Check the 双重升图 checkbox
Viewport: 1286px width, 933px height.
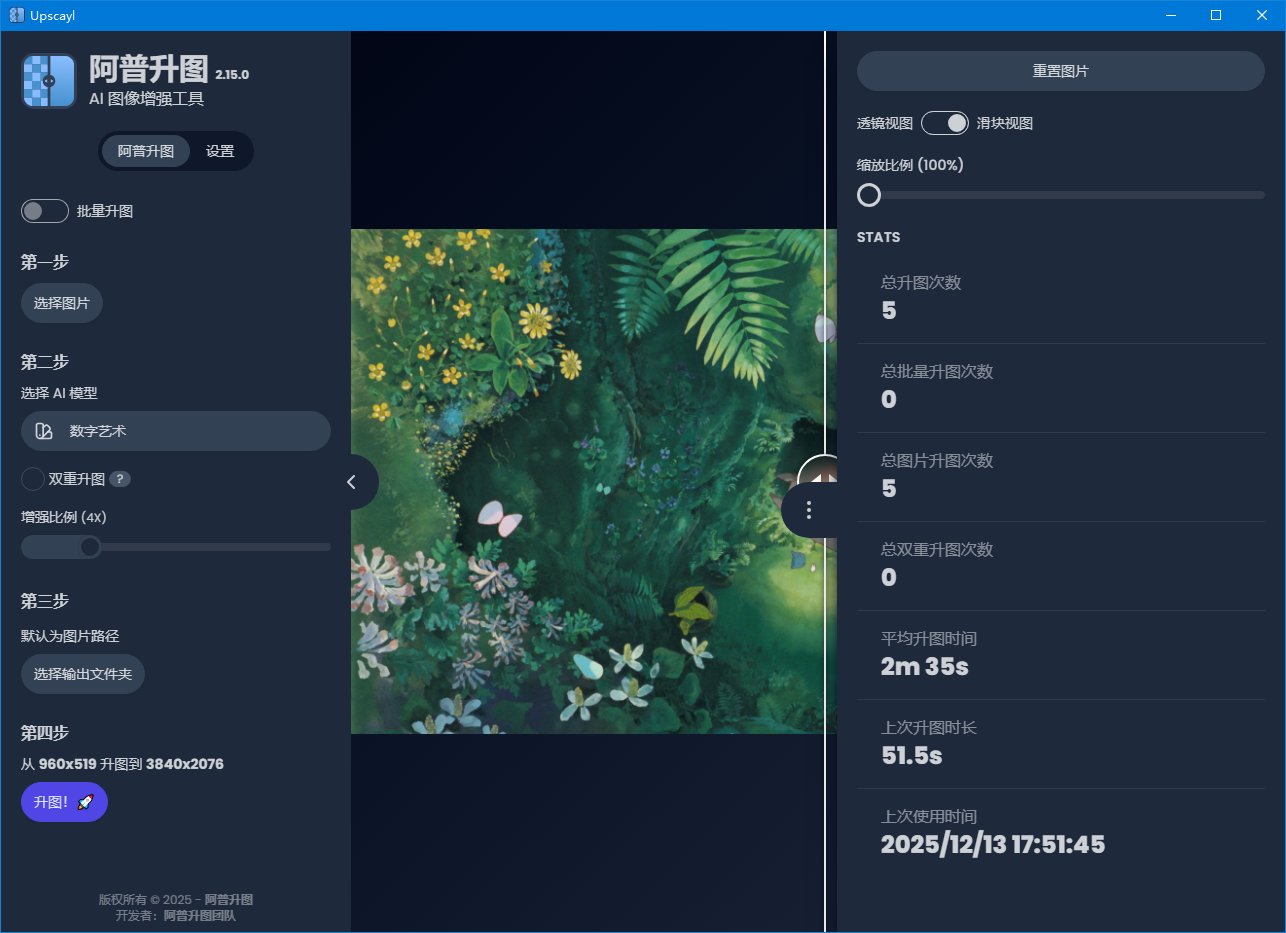(x=33, y=479)
